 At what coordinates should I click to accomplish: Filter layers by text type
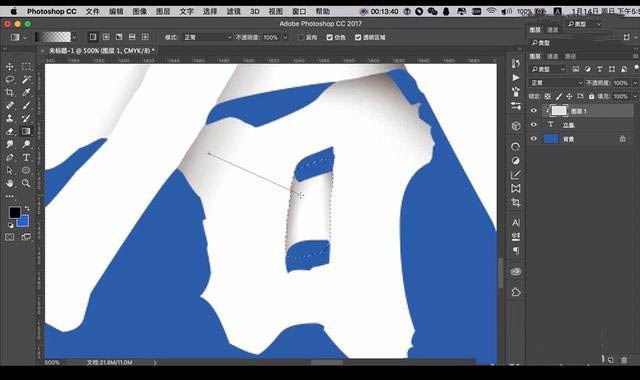(600, 69)
